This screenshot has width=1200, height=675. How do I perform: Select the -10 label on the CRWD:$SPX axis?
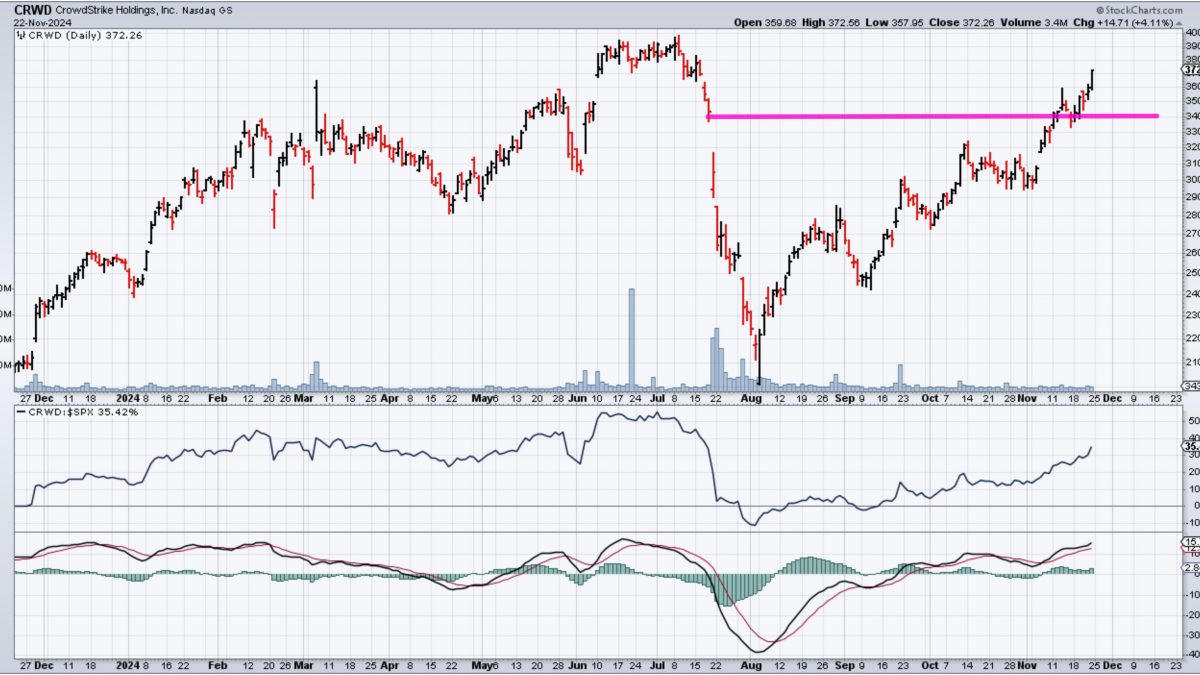point(1191,523)
